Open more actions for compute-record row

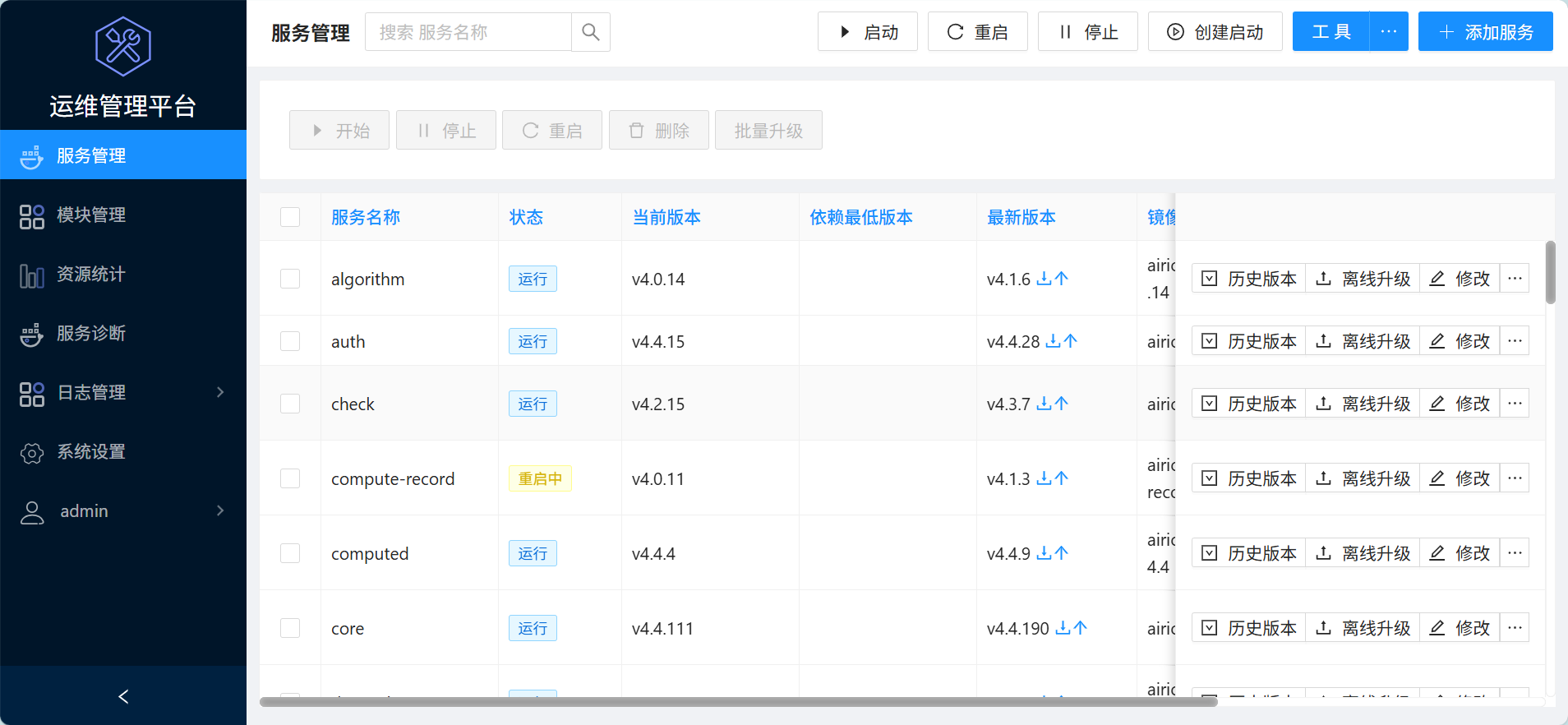(x=1515, y=478)
